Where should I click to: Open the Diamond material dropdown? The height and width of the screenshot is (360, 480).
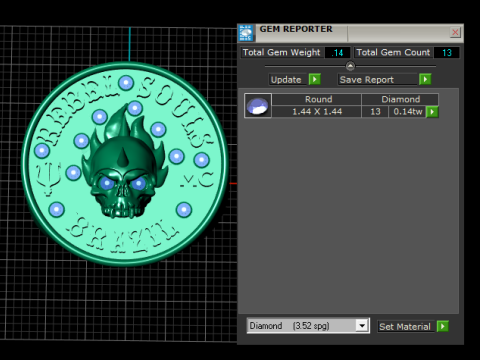(362, 325)
